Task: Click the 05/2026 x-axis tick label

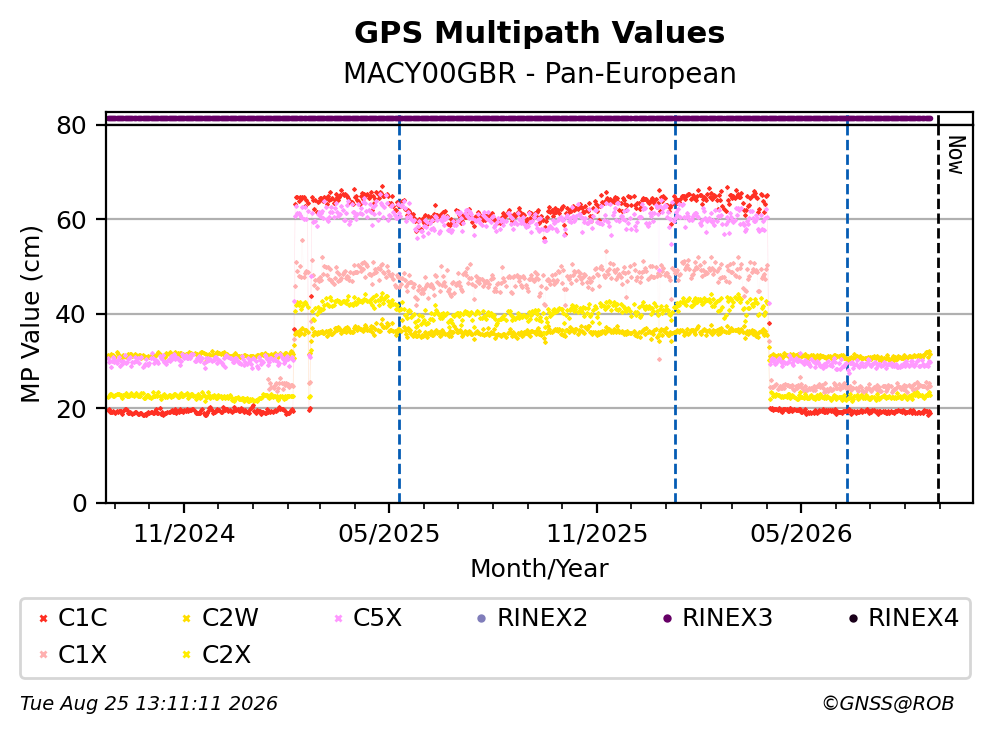Action: [801, 534]
